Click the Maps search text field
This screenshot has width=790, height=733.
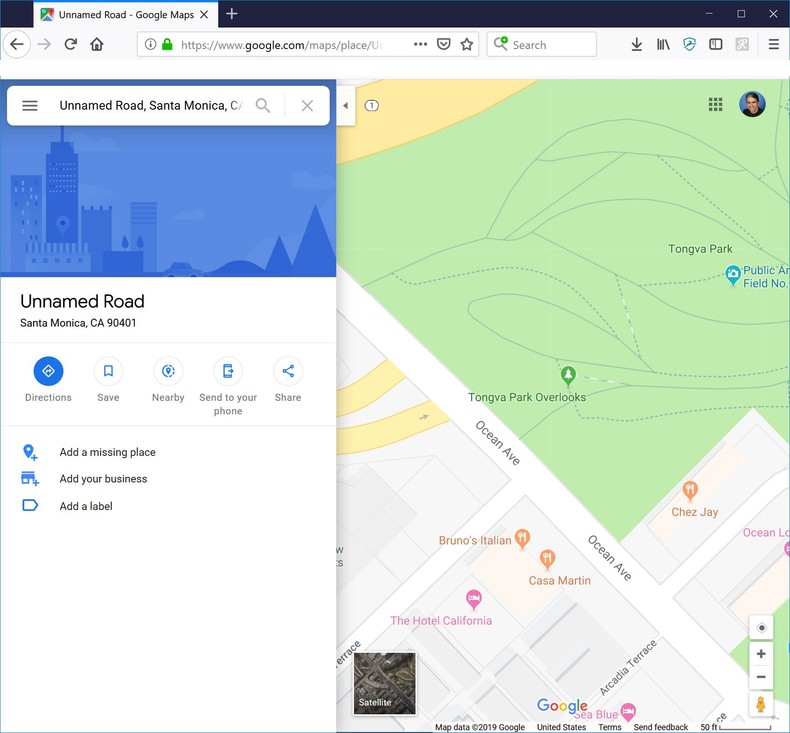pos(150,105)
